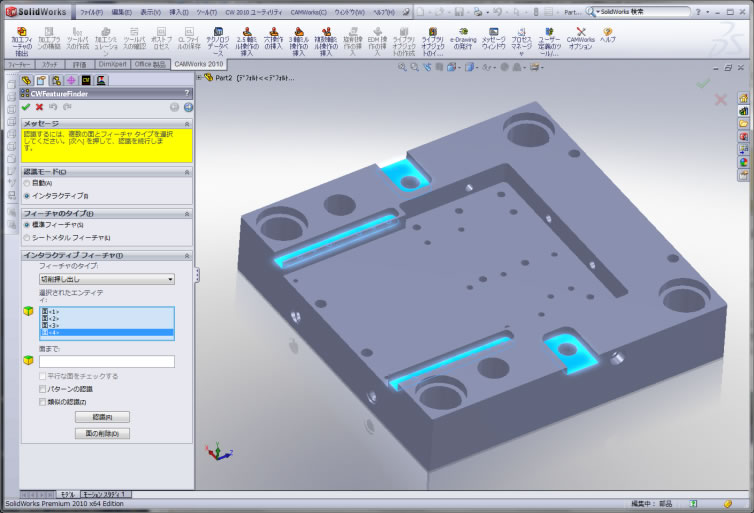Screen dimensions: 754x513
Task: Click the green checkmark OK in CWFeatureFinder
Action: pos(26,107)
